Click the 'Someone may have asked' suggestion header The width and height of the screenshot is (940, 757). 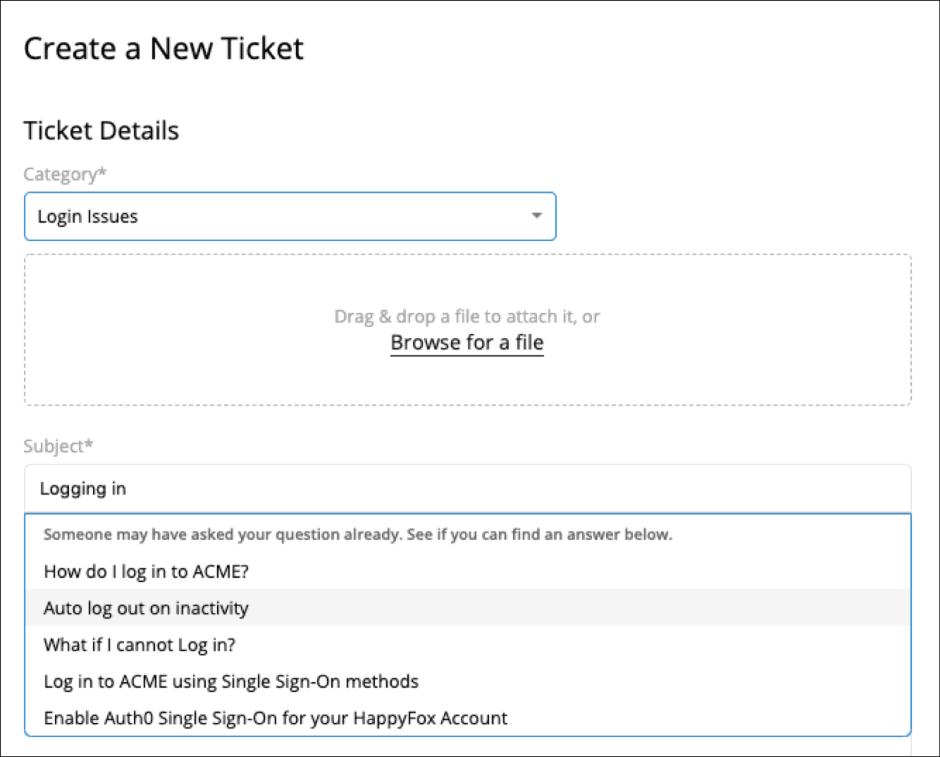357,535
